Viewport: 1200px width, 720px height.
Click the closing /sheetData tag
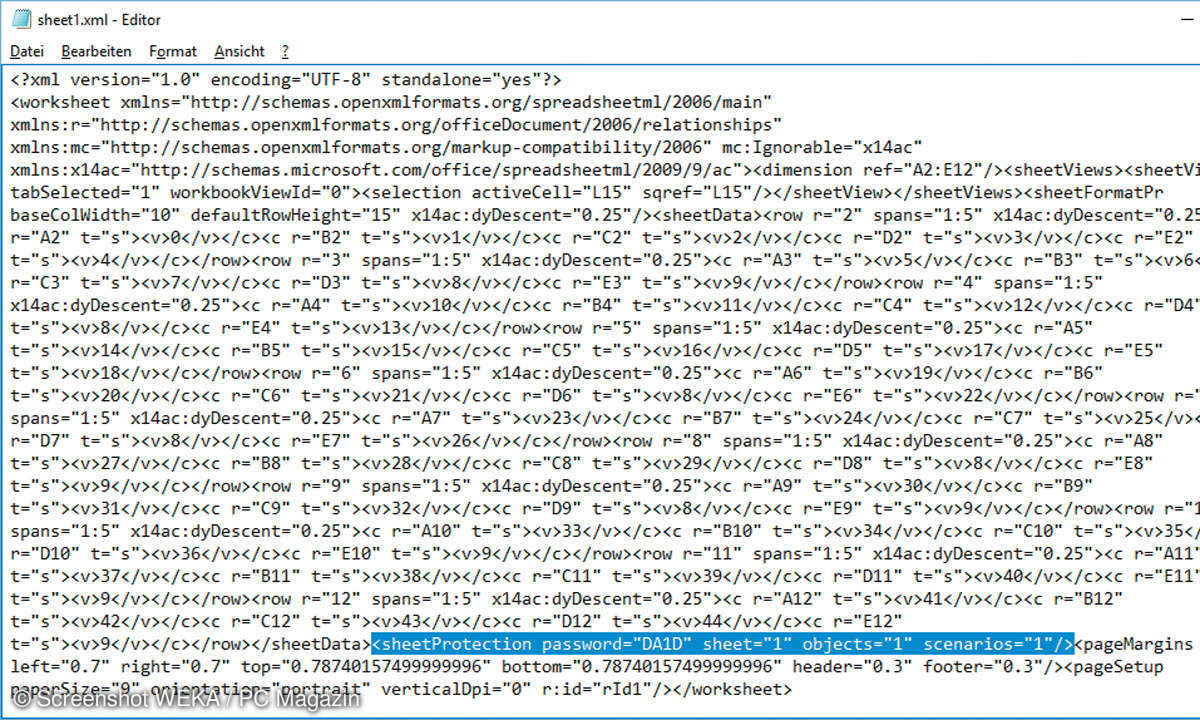click(311, 644)
